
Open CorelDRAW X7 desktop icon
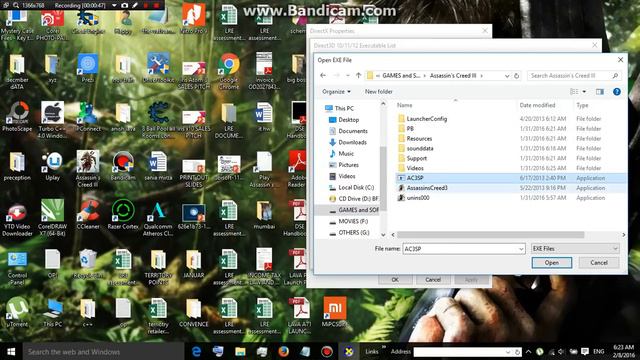tap(52, 218)
